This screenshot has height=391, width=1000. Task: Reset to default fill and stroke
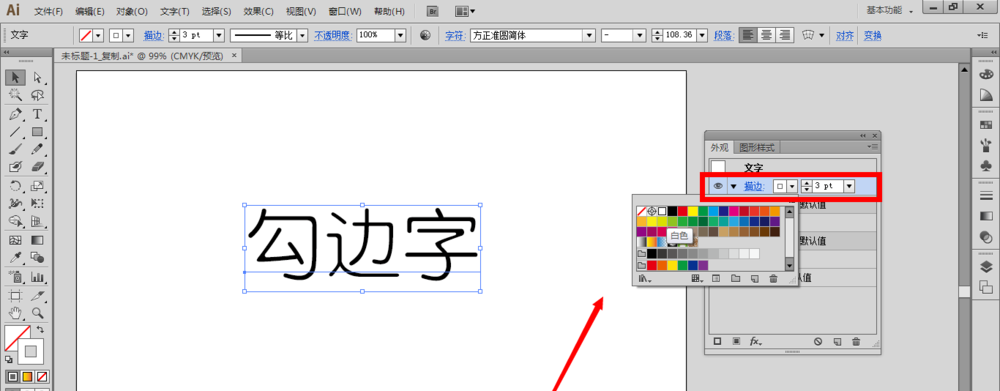[8, 359]
